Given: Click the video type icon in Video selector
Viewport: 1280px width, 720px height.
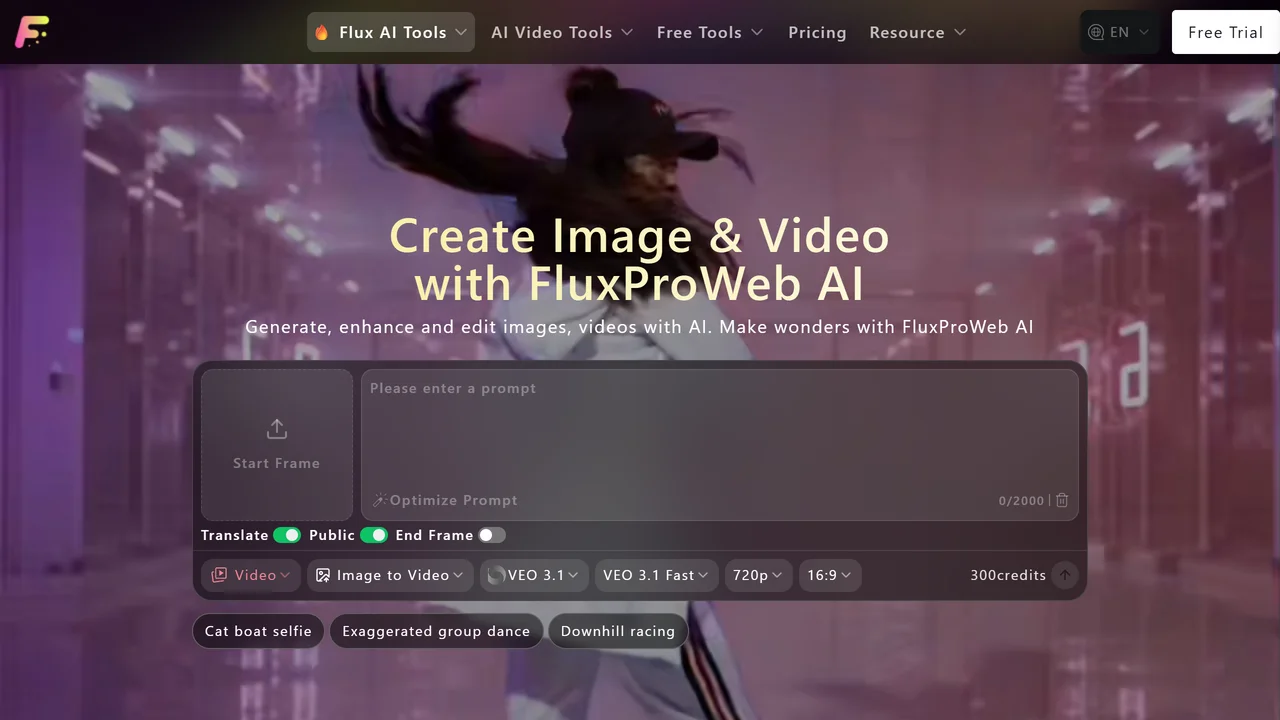Looking at the screenshot, I should (220, 575).
